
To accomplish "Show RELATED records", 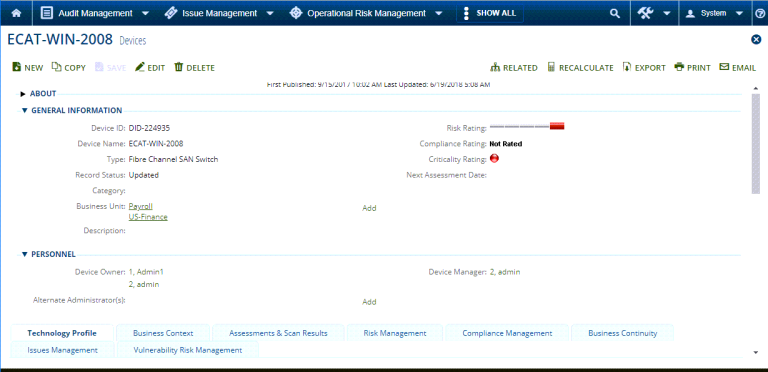I will point(514,68).
